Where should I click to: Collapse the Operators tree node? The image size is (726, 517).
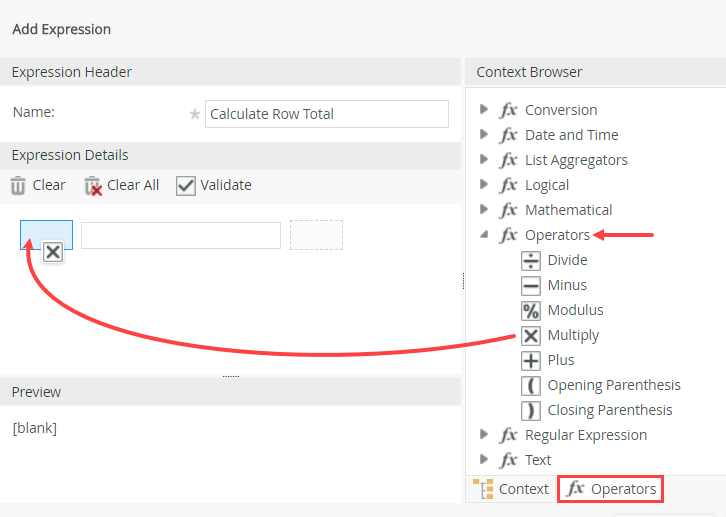point(485,235)
